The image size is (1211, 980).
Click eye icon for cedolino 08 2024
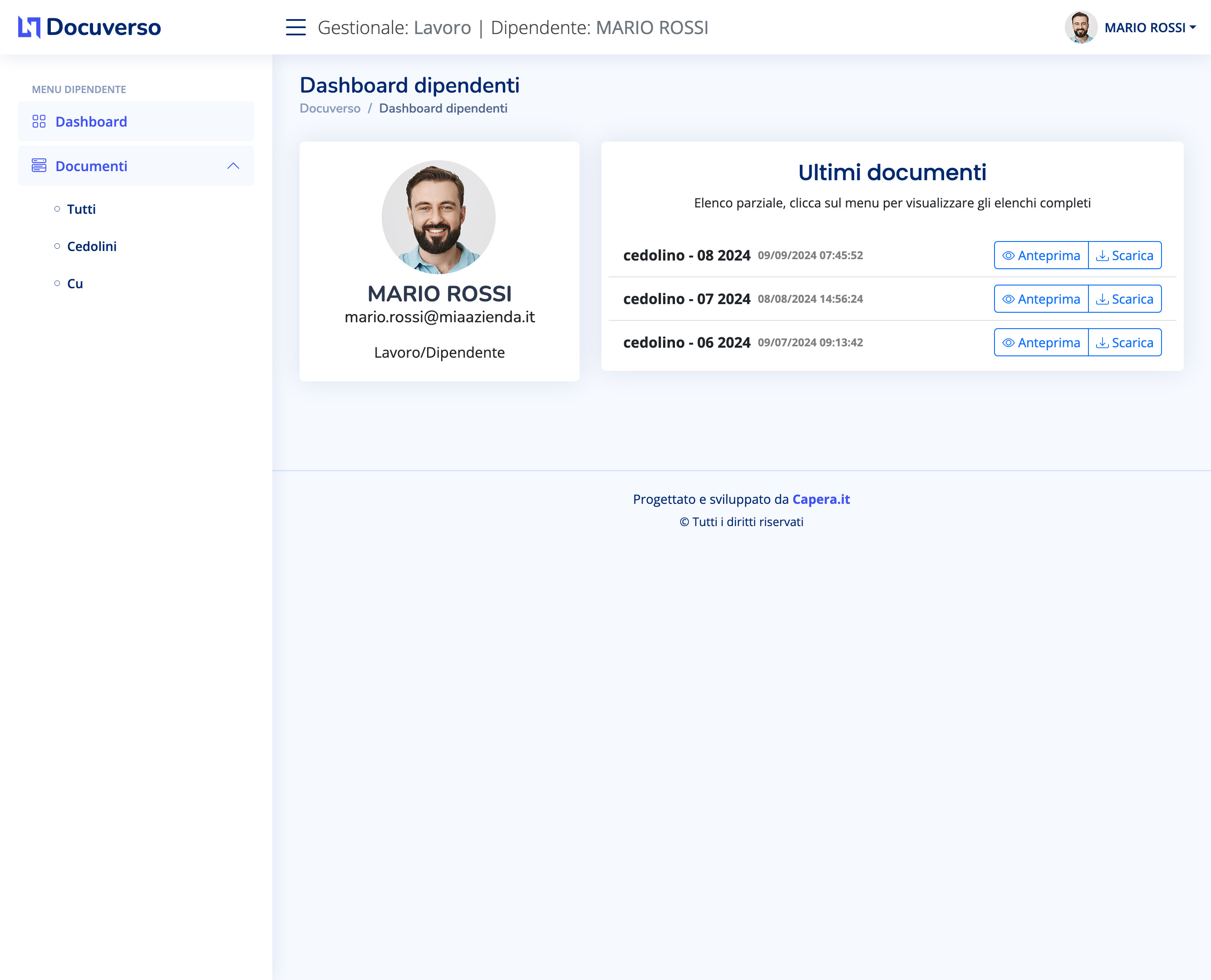(1008, 256)
